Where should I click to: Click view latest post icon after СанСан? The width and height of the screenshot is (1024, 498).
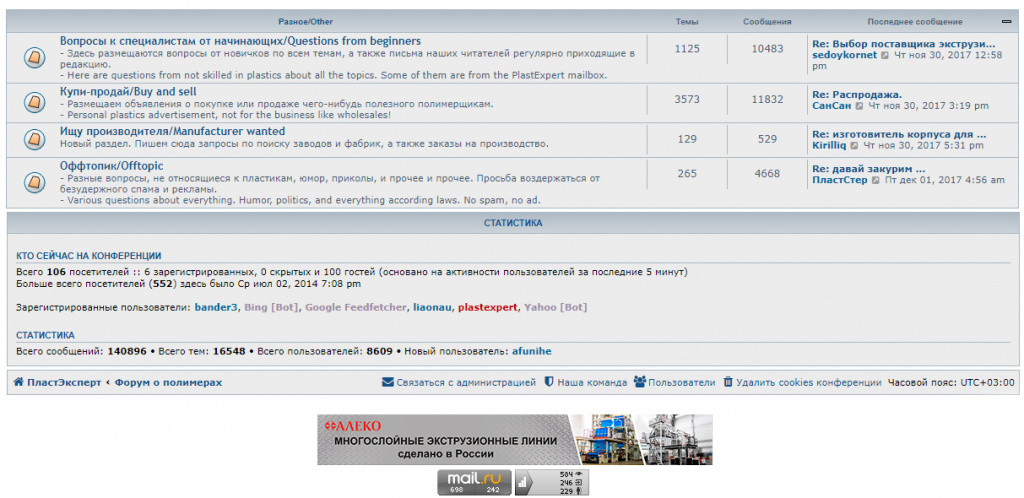pos(860,105)
